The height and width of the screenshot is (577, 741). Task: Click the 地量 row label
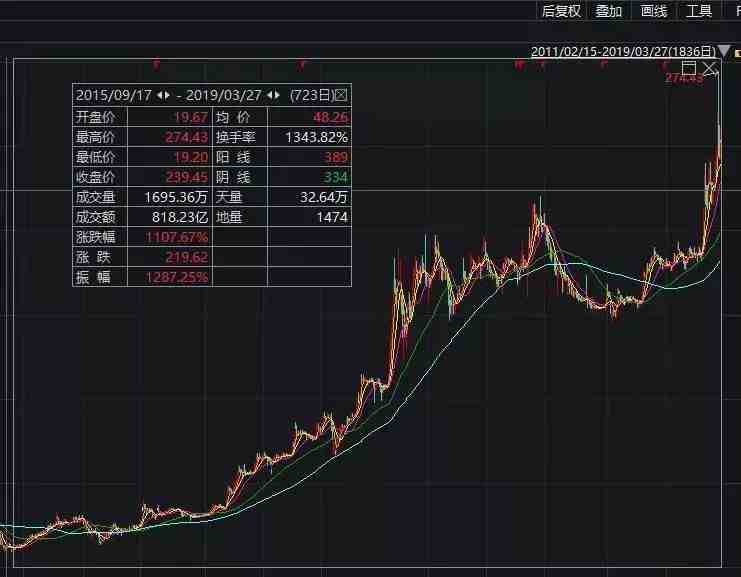229,217
